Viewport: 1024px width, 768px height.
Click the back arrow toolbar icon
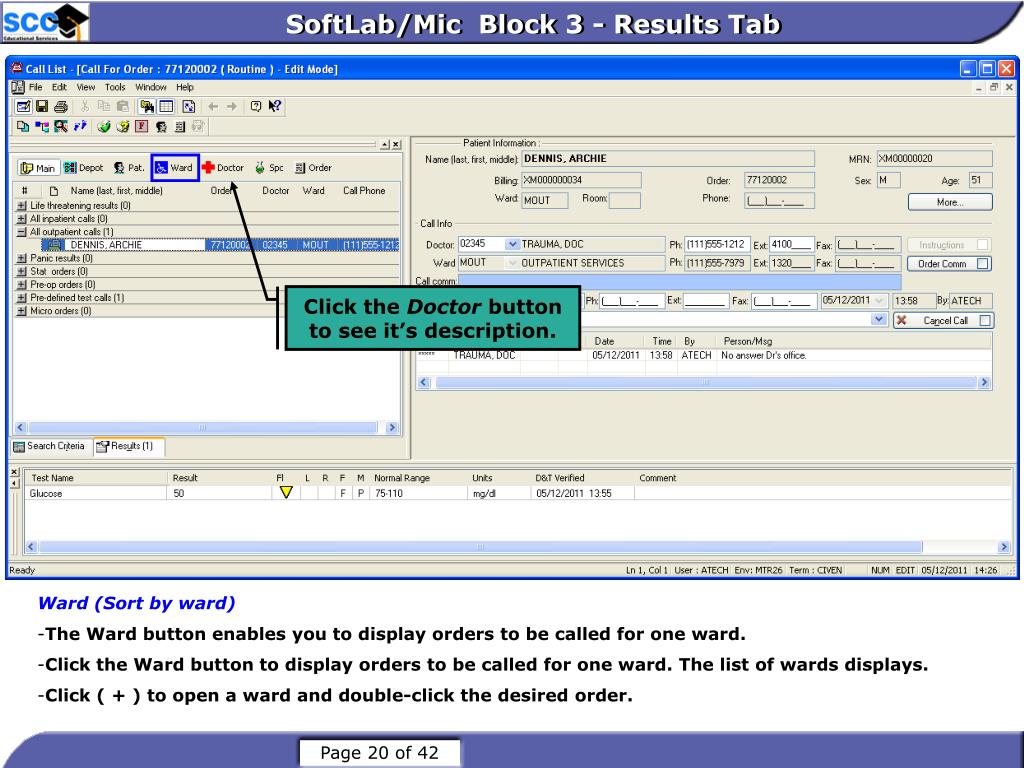[213, 106]
